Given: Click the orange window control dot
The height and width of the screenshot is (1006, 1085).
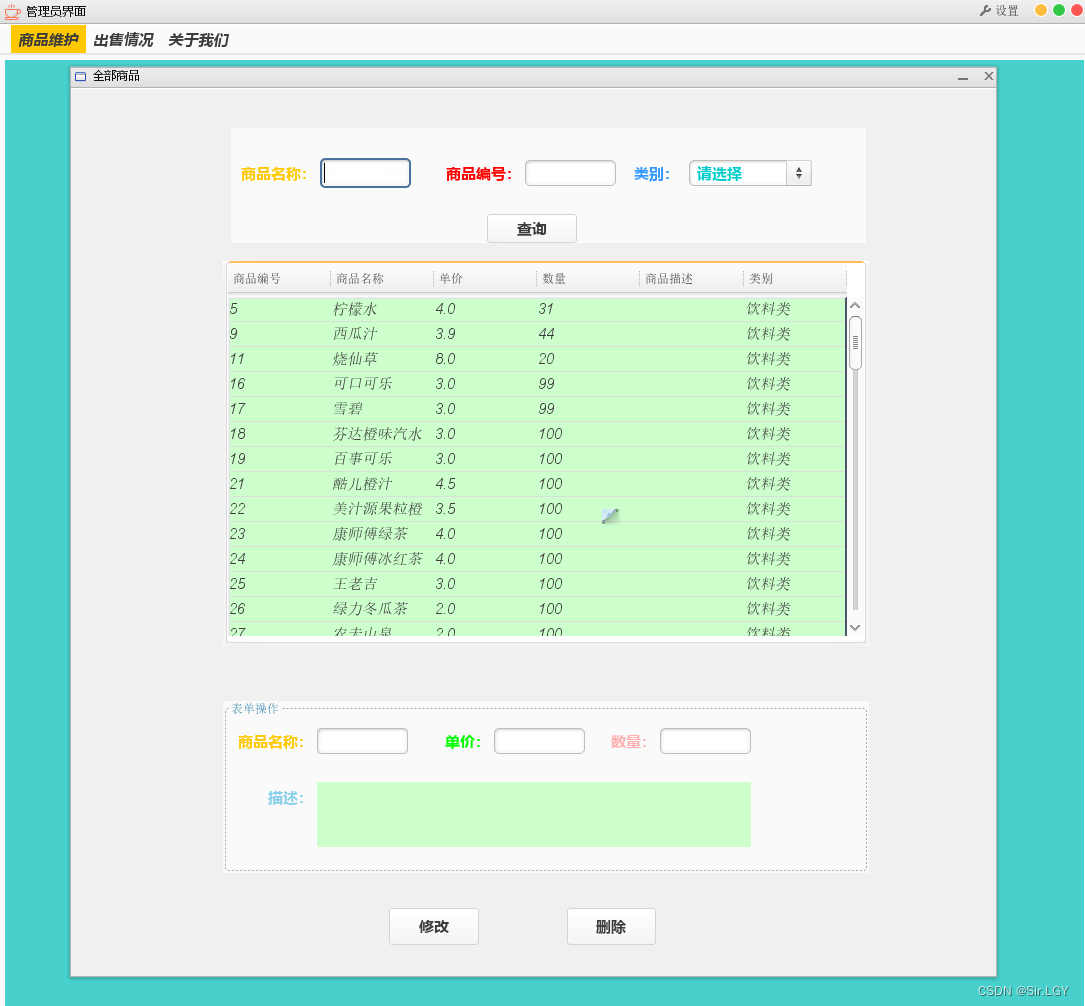Looking at the screenshot, I should click(x=1041, y=10).
